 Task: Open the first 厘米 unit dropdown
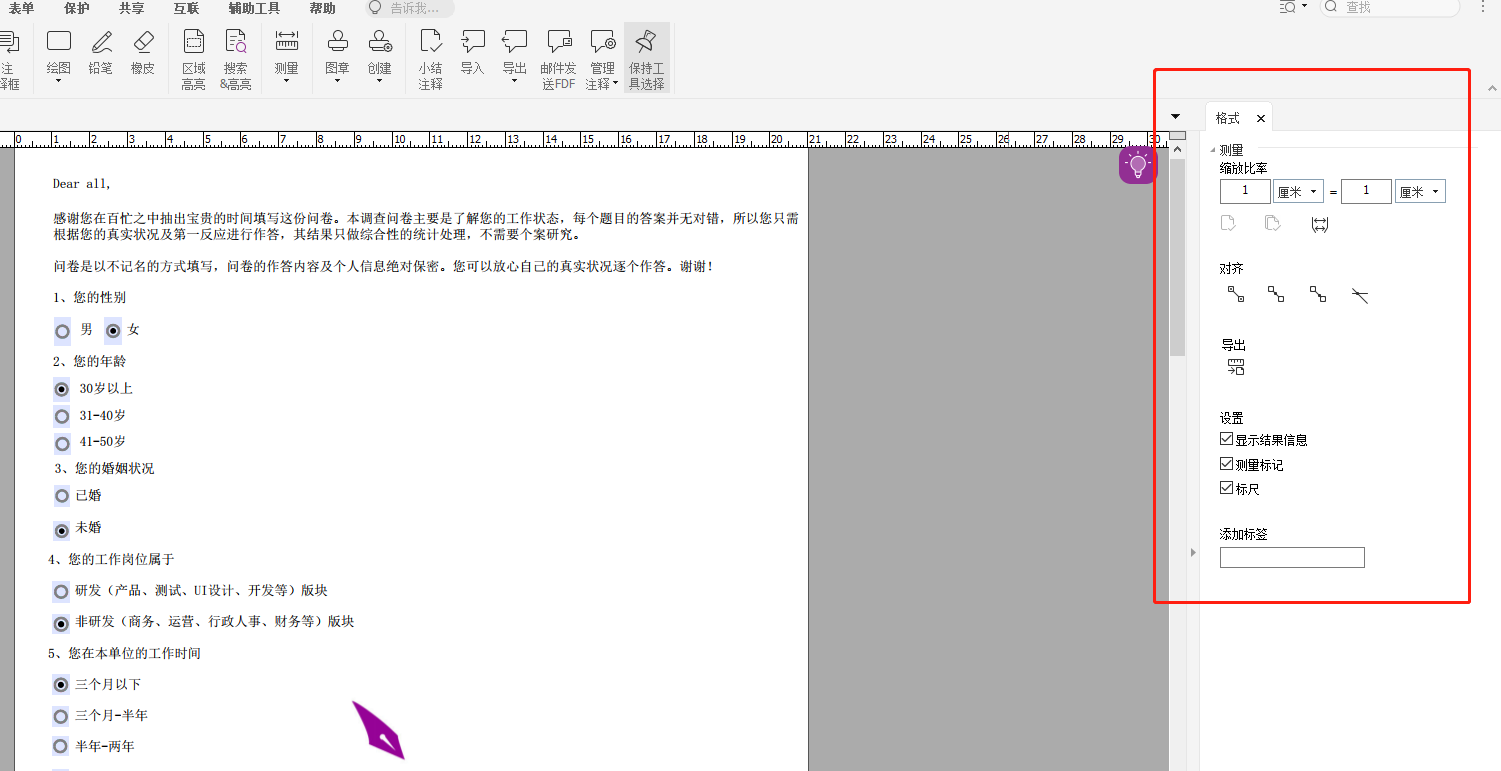tap(1298, 192)
